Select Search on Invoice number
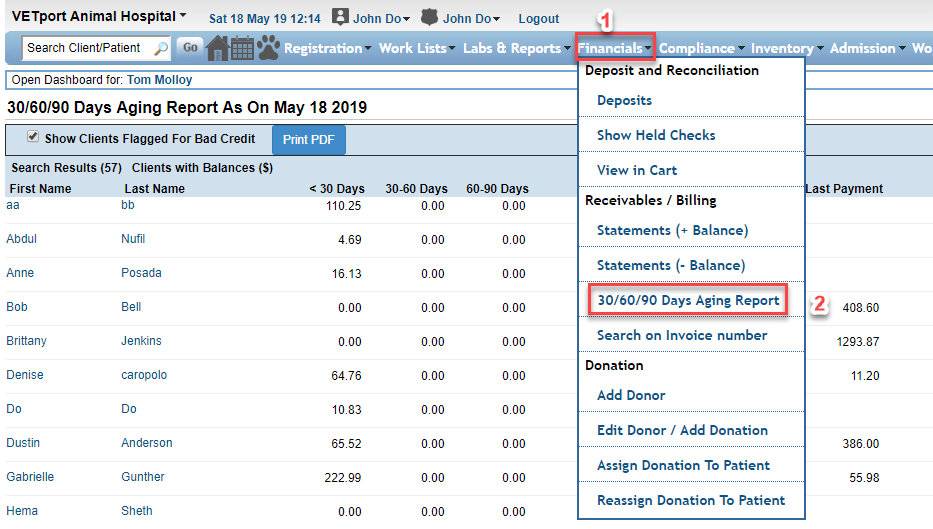Viewport: 933px width, 529px height. point(682,335)
